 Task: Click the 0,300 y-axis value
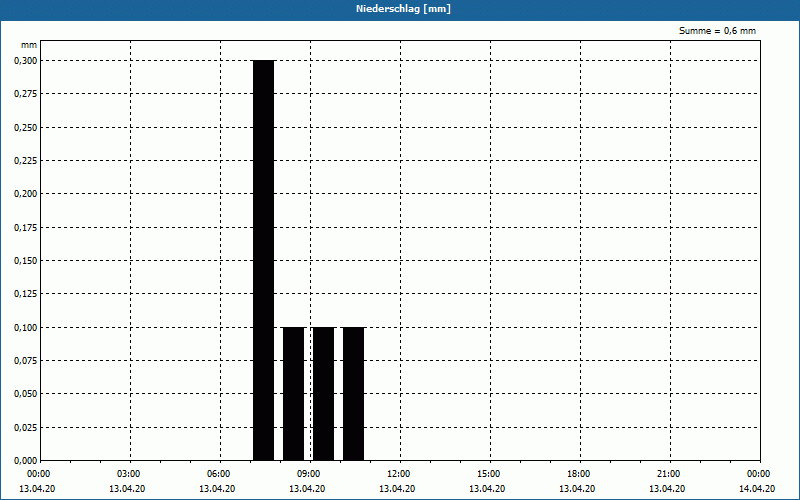pyautogui.click(x=26, y=61)
